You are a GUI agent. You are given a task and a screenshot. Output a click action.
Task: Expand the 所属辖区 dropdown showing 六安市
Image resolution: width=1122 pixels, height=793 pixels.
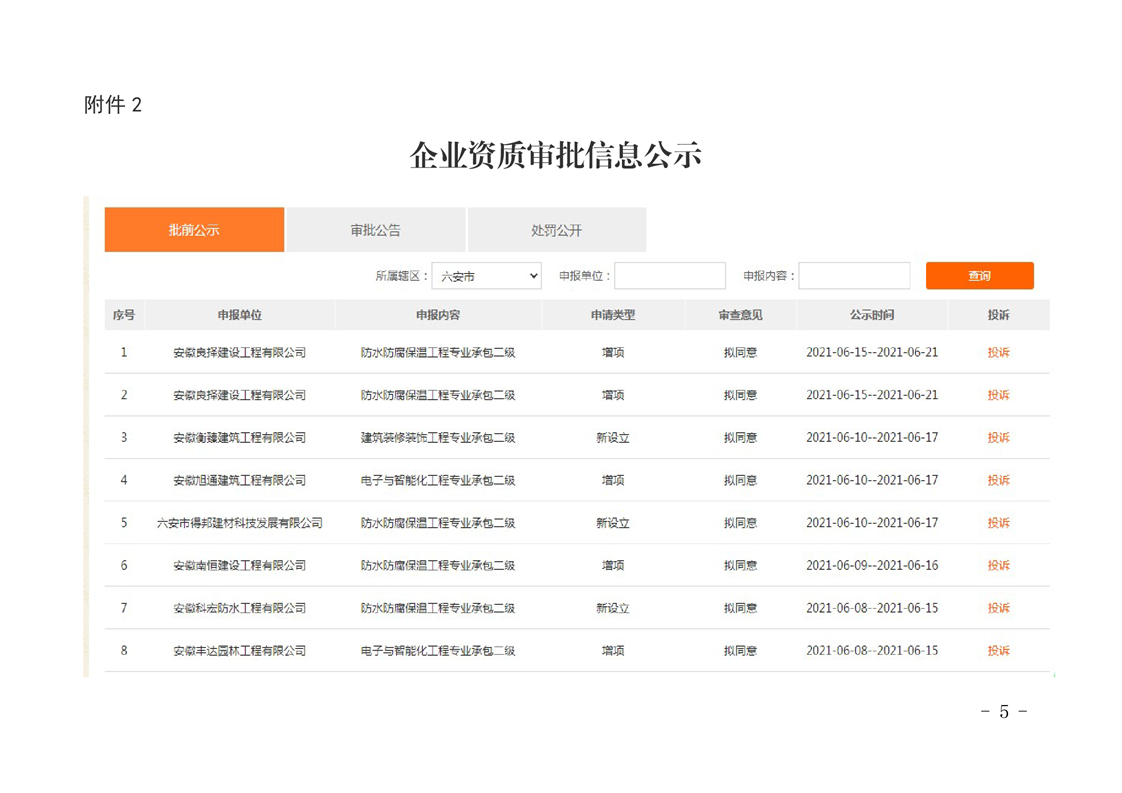[486, 276]
